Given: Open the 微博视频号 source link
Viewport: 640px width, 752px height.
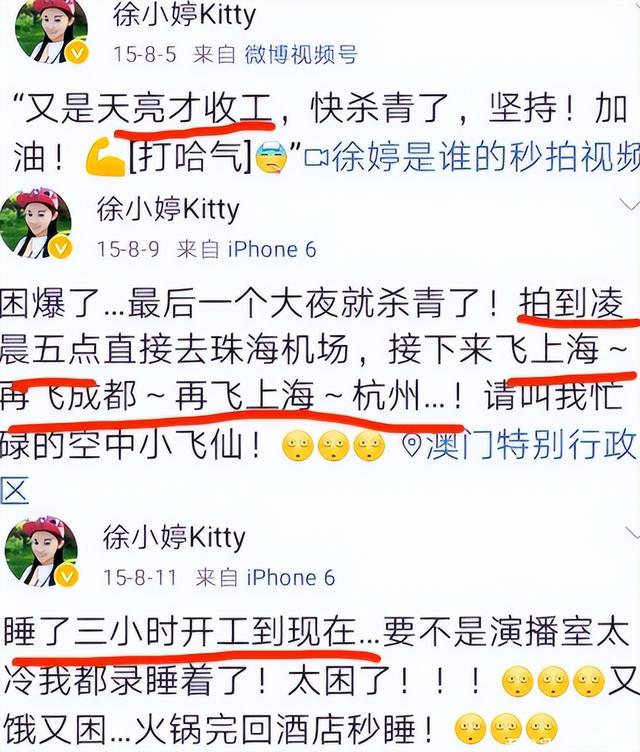Looking at the screenshot, I should coord(301,55).
